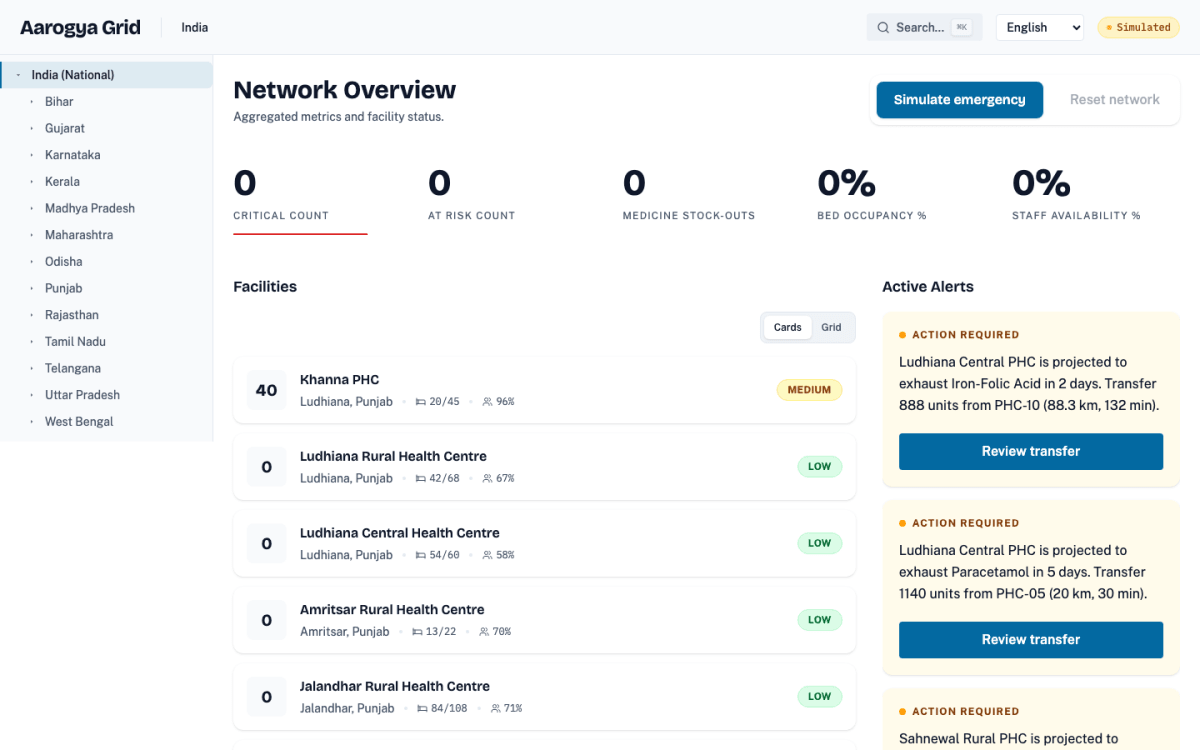Select Maharashtra in the region tree
The height and width of the screenshot is (750, 1200).
pos(106,235)
